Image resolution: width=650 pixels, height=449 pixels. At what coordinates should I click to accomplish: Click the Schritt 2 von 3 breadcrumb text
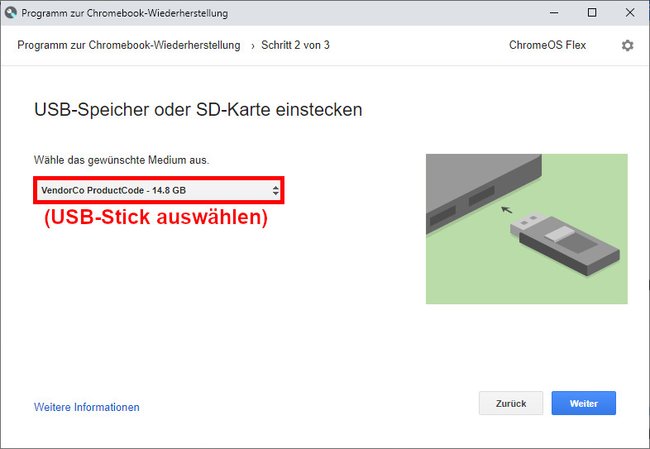click(x=295, y=45)
